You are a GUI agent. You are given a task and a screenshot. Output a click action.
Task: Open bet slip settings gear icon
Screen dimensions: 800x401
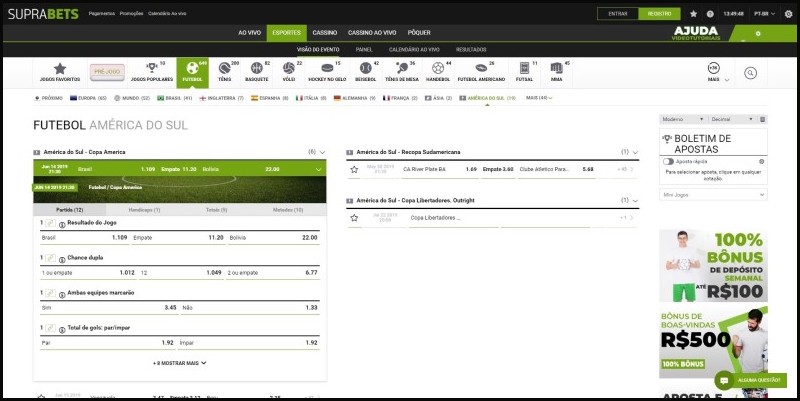(x=761, y=161)
